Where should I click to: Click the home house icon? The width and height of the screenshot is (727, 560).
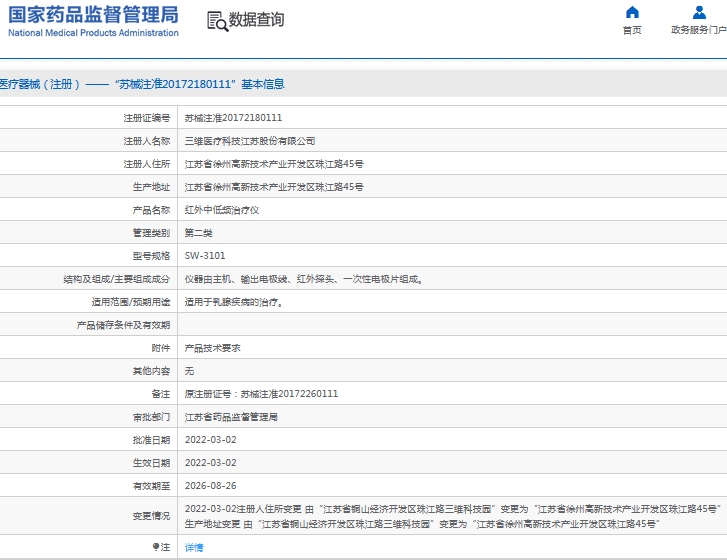click(x=632, y=12)
